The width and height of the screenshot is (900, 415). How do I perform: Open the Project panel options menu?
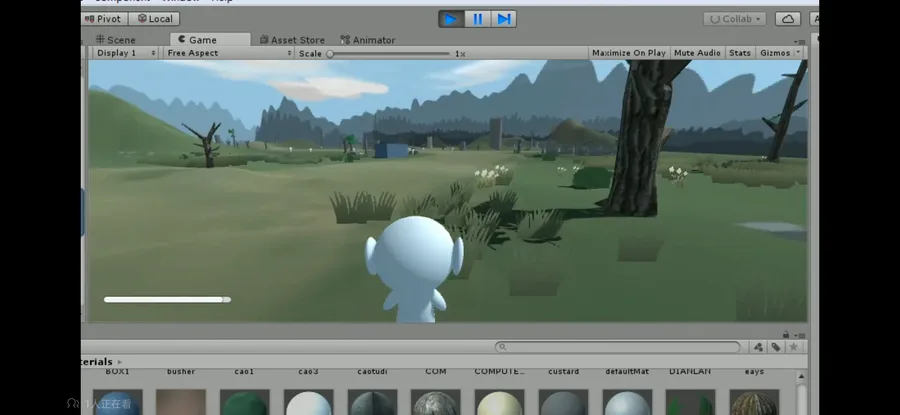click(x=801, y=335)
